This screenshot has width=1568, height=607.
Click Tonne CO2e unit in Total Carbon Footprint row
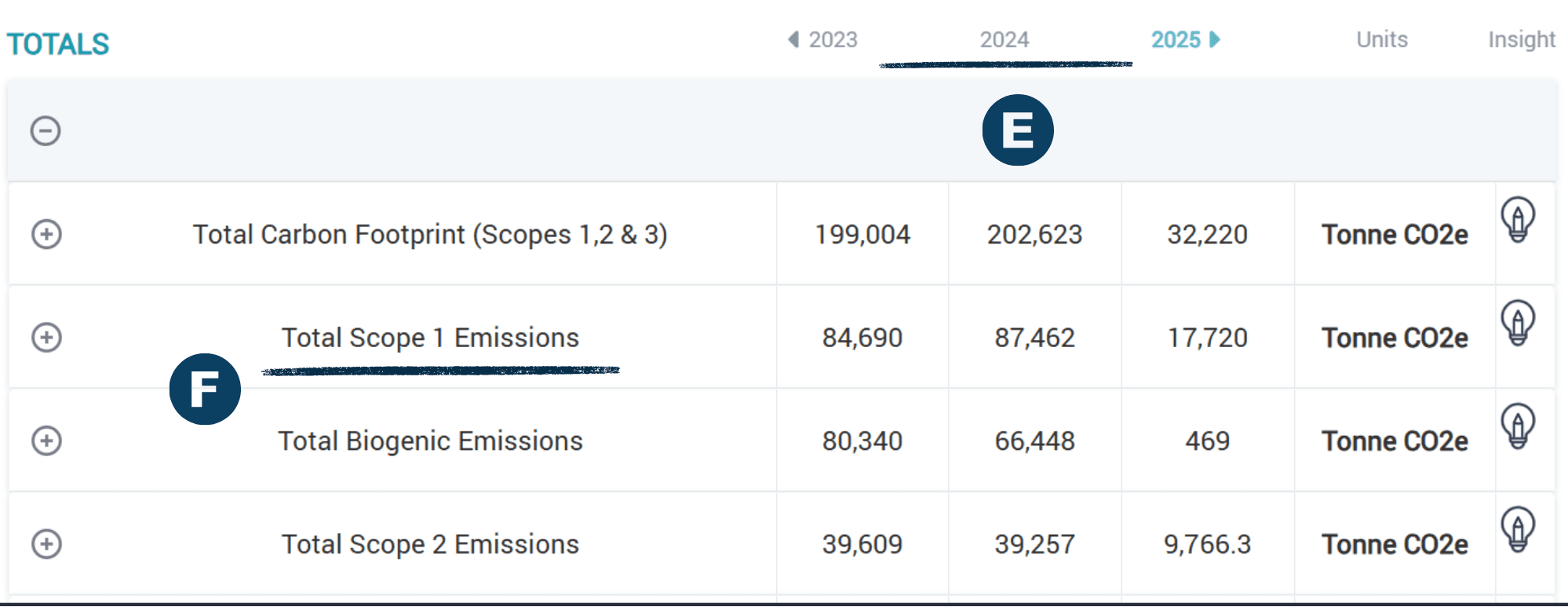(x=1395, y=235)
